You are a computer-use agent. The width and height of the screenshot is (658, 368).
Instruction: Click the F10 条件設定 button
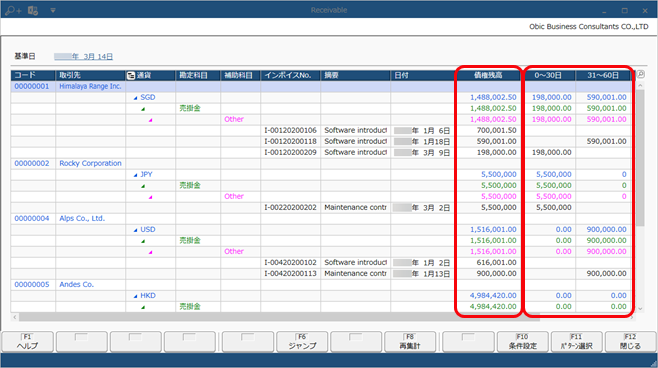tap(522, 342)
